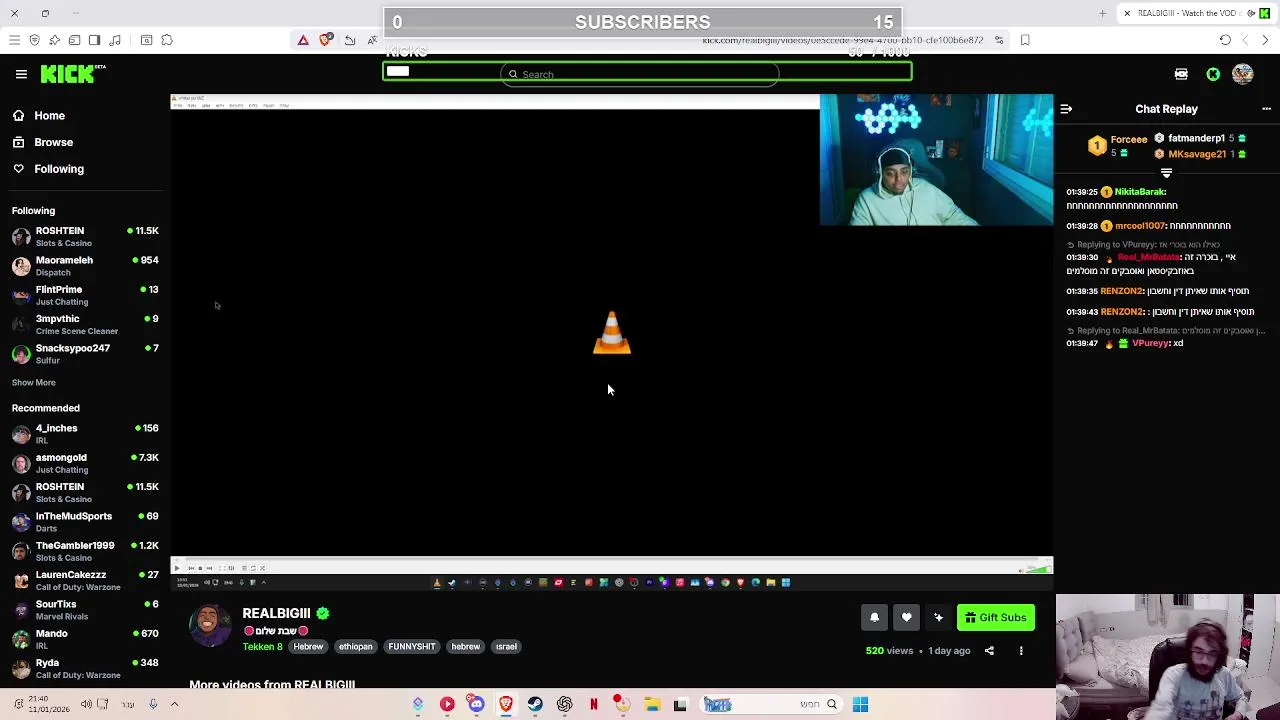Open ROSHTEIN channel under Following

[85, 236]
